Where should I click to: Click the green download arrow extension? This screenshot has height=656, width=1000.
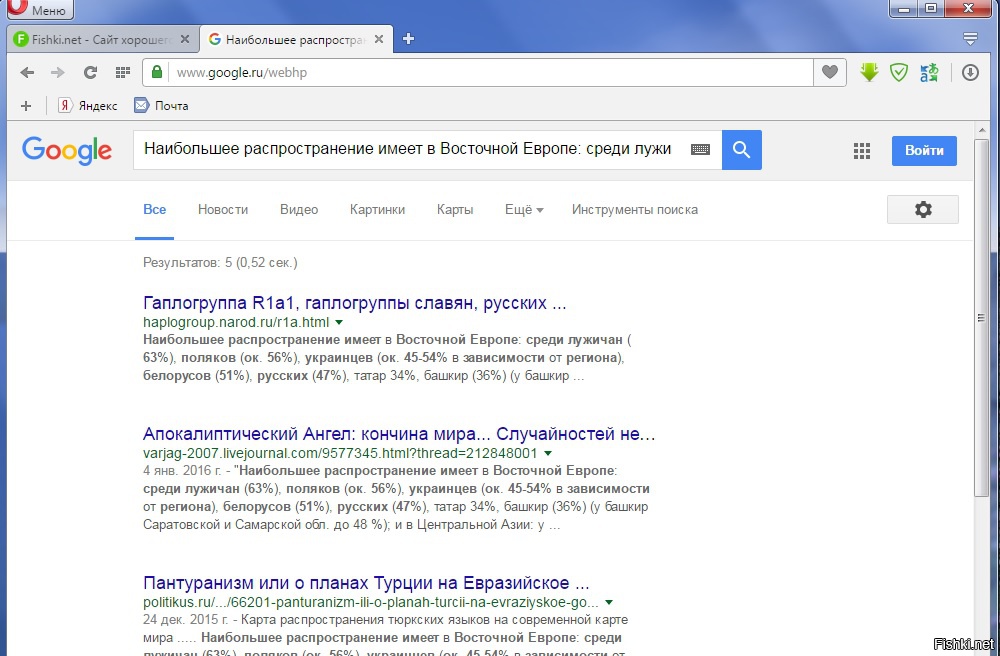869,72
